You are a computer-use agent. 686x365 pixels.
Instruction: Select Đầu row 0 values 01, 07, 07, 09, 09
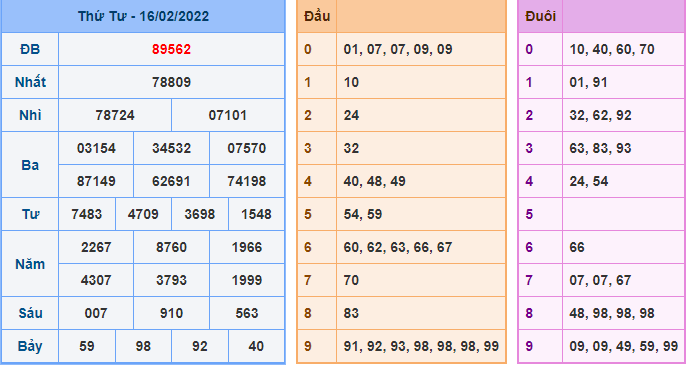point(398,49)
